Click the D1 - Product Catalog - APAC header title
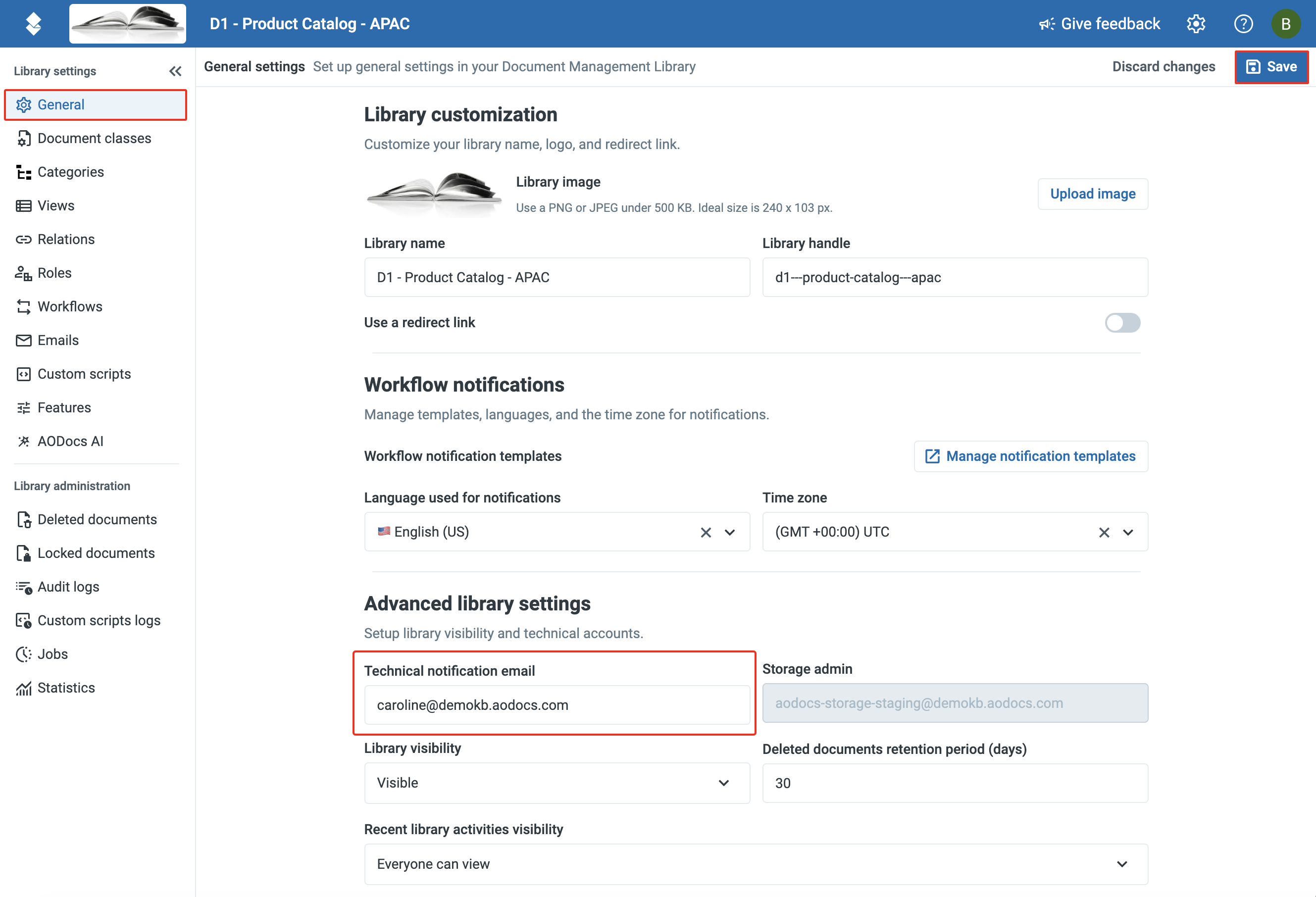 [x=310, y=24]
